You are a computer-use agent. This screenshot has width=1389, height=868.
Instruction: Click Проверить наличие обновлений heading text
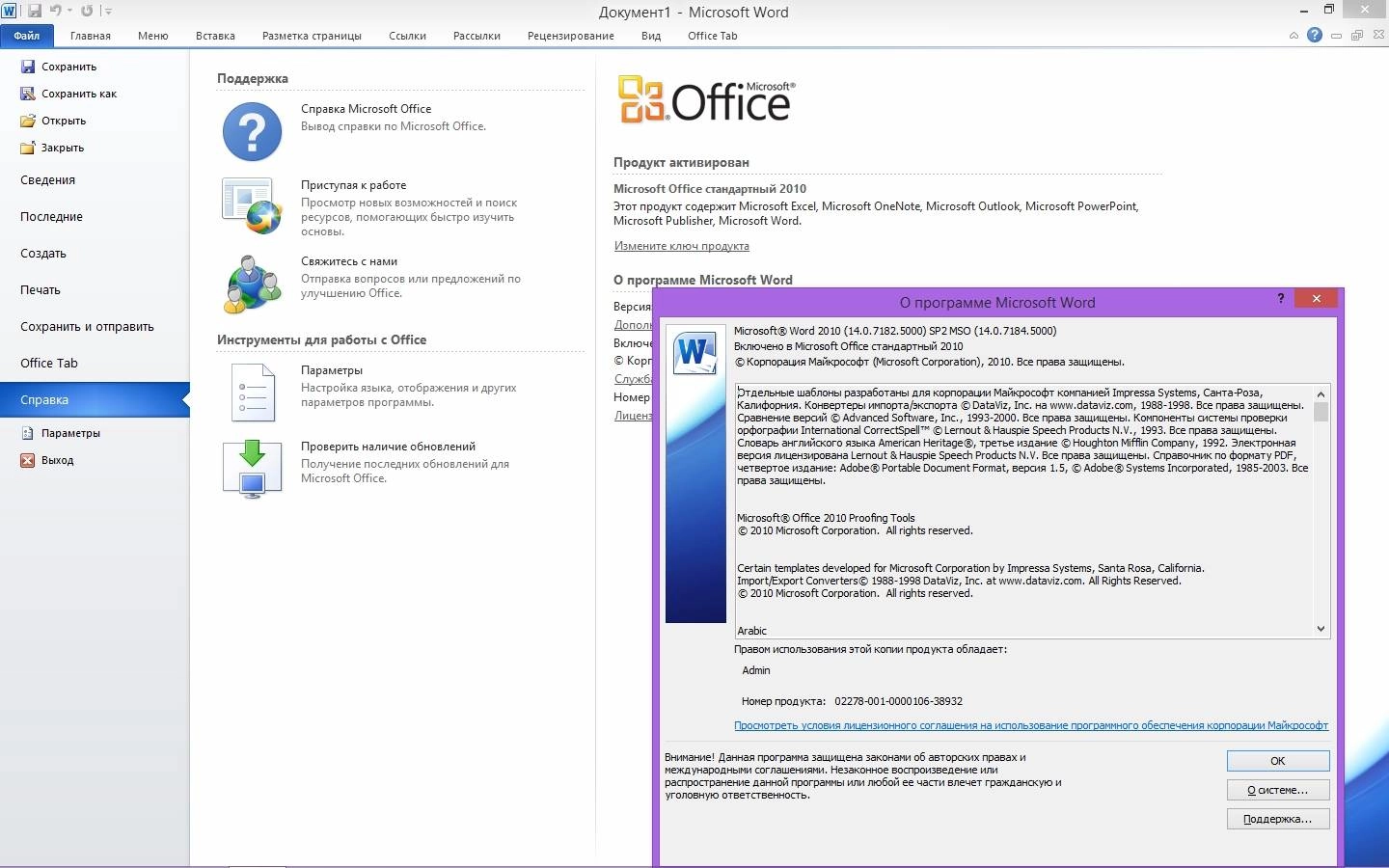pyautogui.click(x=388, y=447)
